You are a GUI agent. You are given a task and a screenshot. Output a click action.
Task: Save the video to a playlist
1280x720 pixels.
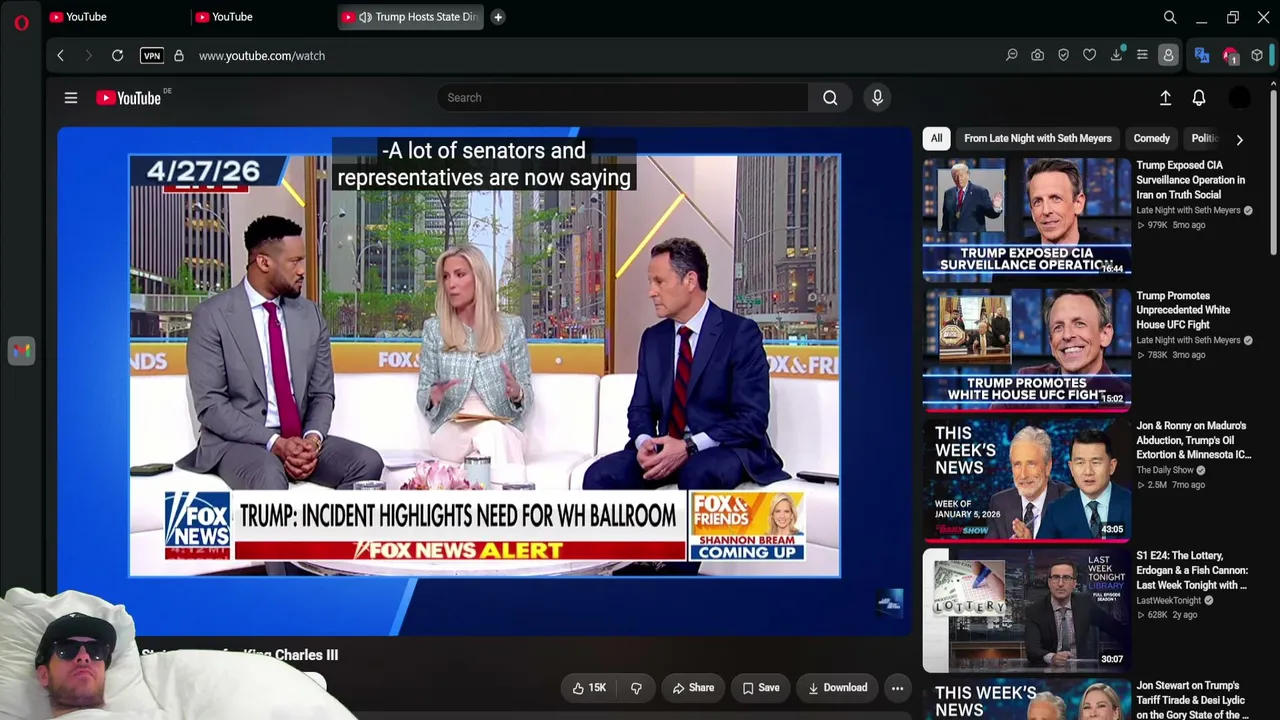pyautogui.click(x=761, y=688)
